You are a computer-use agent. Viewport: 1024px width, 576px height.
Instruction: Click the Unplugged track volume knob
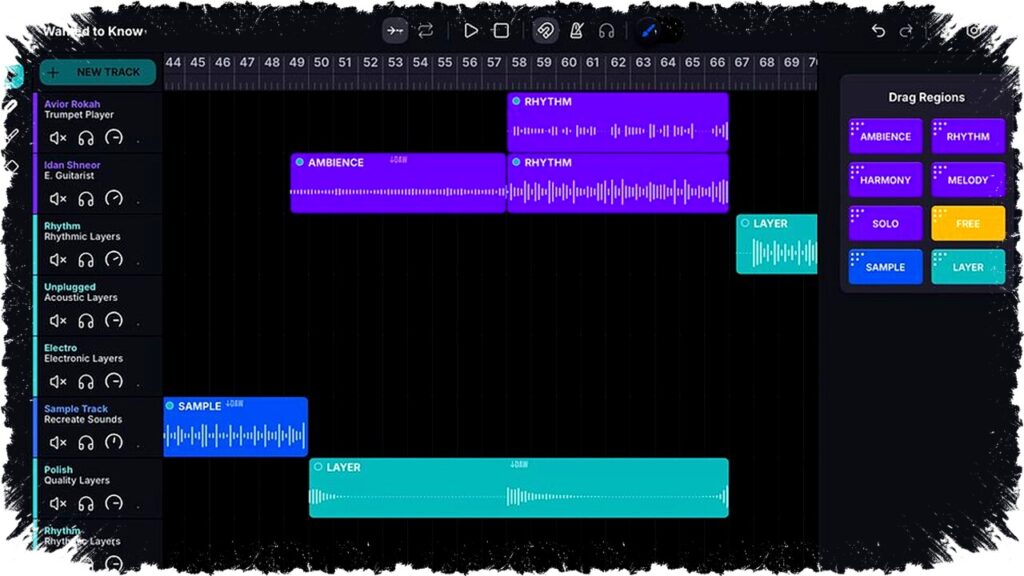click(x=114, y=320)
